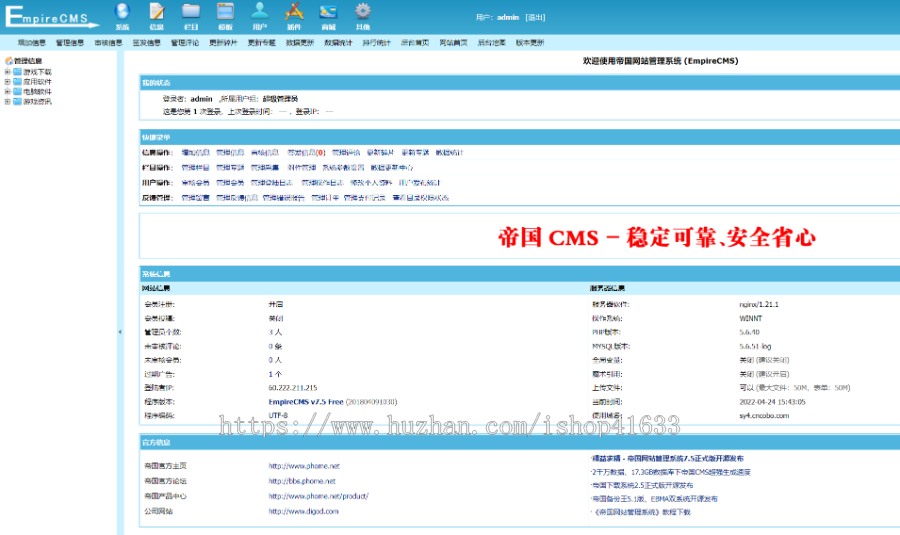This screenshot has height=535, width=900.
Task: Click the EmpireCMS v7.5 Free version link
Action: tap(306, 402)
